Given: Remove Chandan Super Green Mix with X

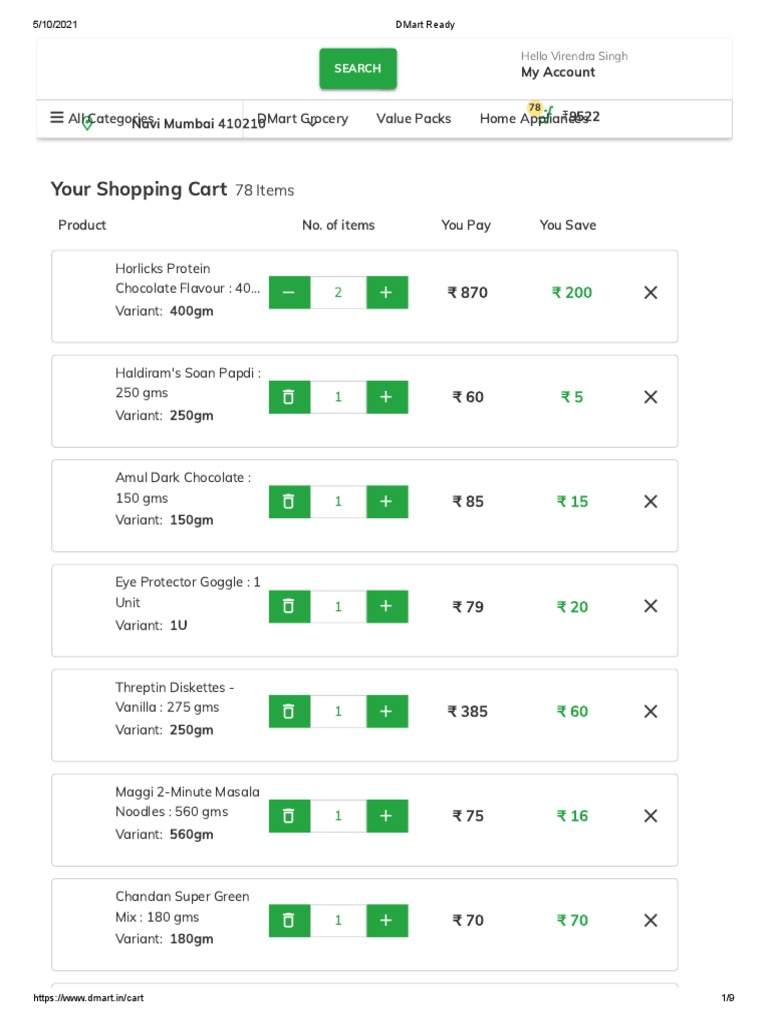Looking at the screenshot, I should click(x=651, y=920).
